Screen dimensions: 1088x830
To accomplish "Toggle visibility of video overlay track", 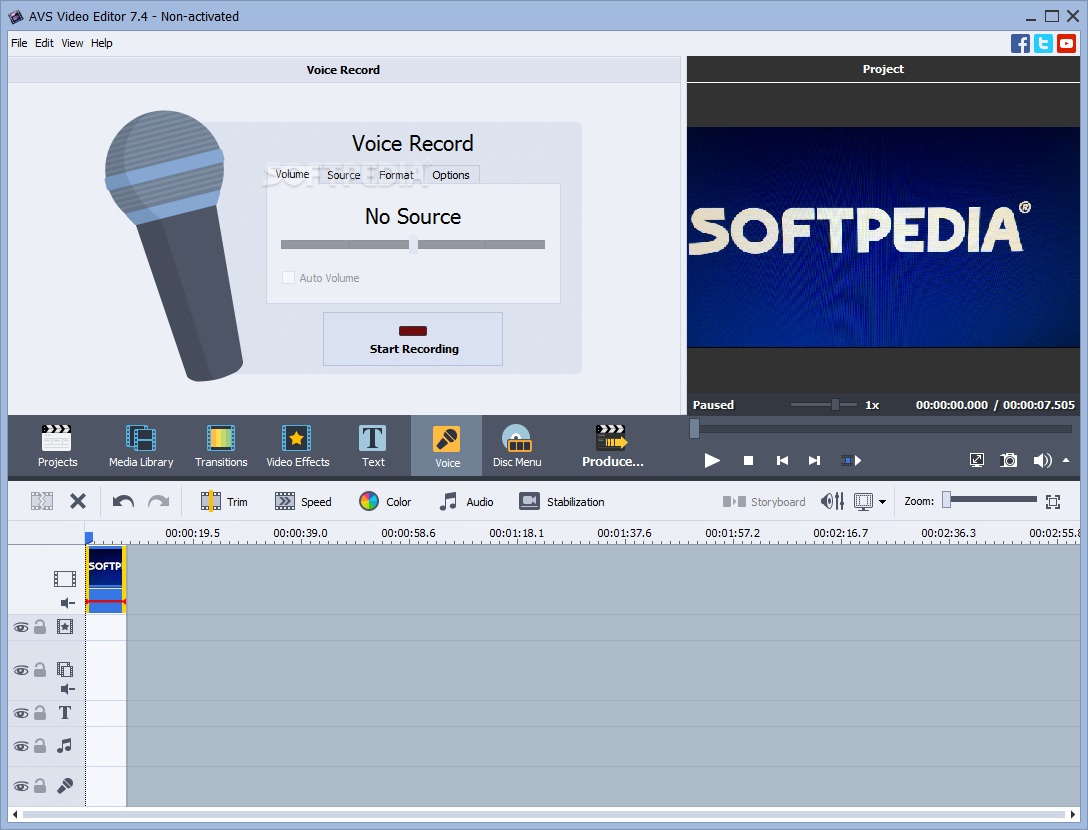I will [22, 670].
